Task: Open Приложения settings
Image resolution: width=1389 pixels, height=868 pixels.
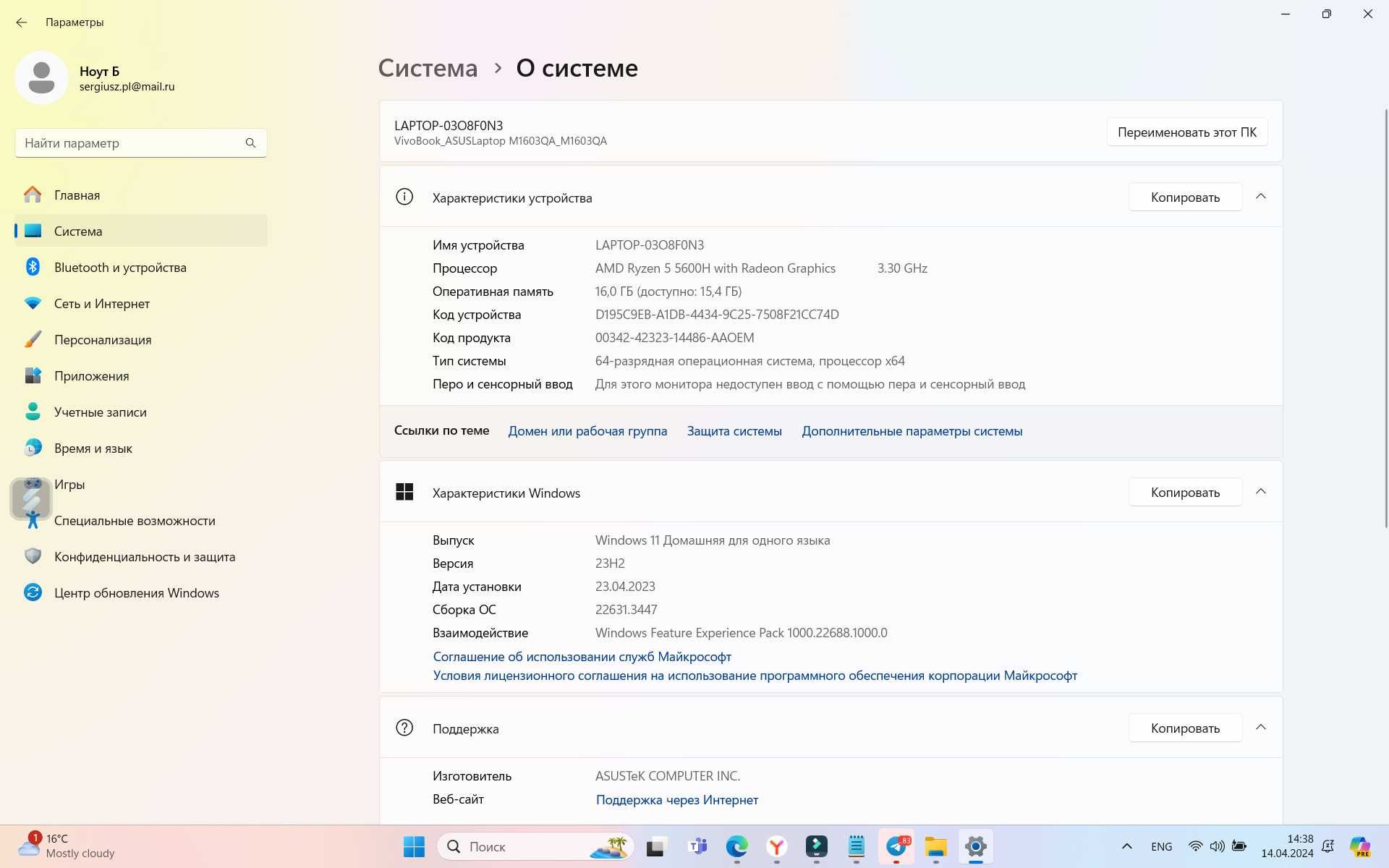Action: pos(141,375)
